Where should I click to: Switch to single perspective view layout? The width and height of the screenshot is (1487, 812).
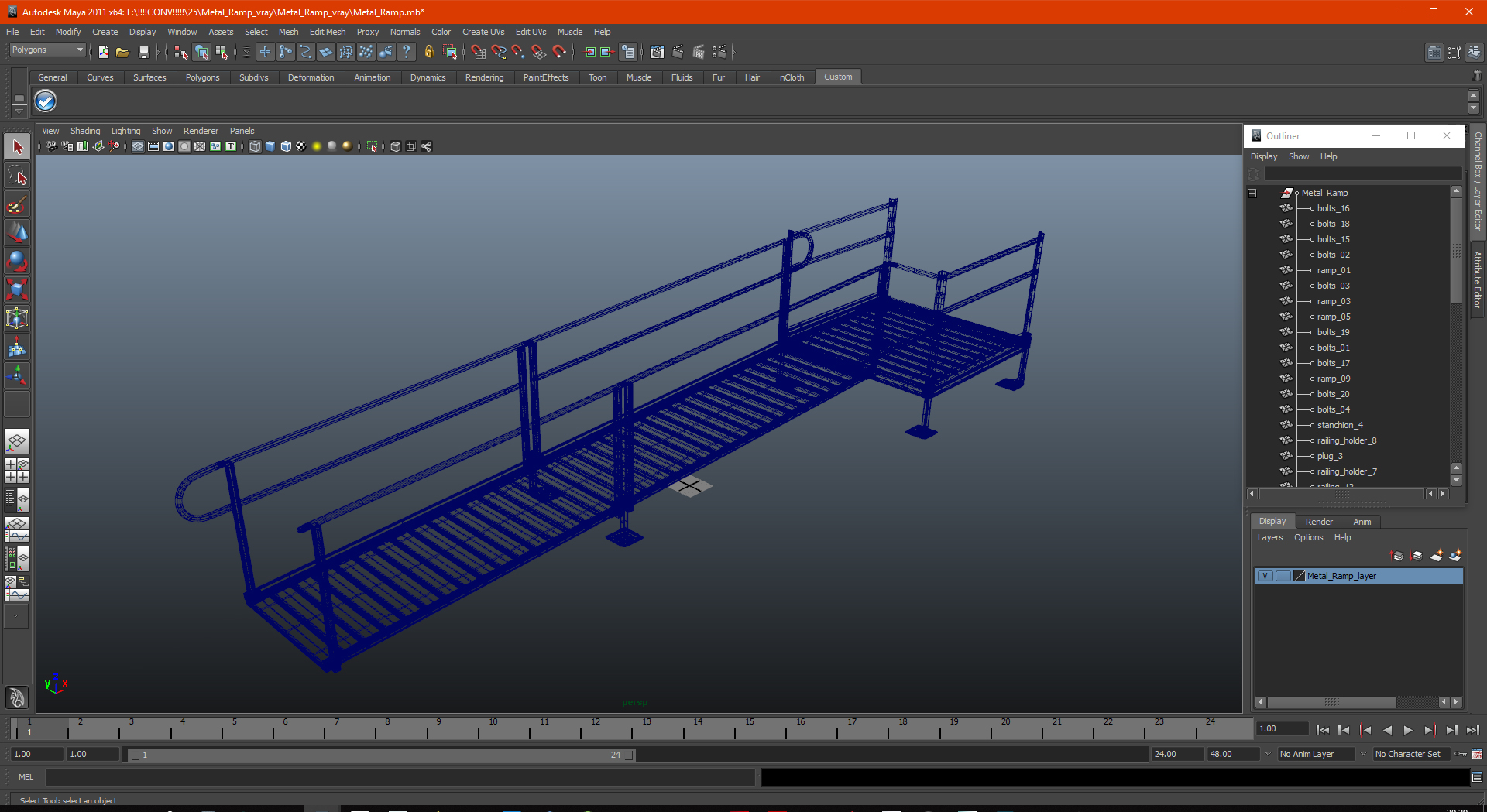pos(17,442)
